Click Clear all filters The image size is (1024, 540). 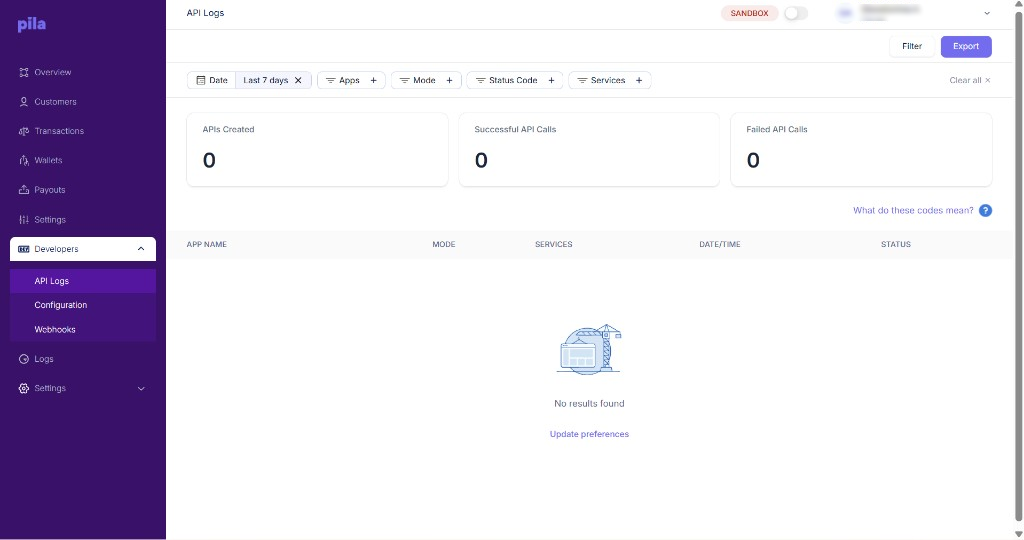970,80
